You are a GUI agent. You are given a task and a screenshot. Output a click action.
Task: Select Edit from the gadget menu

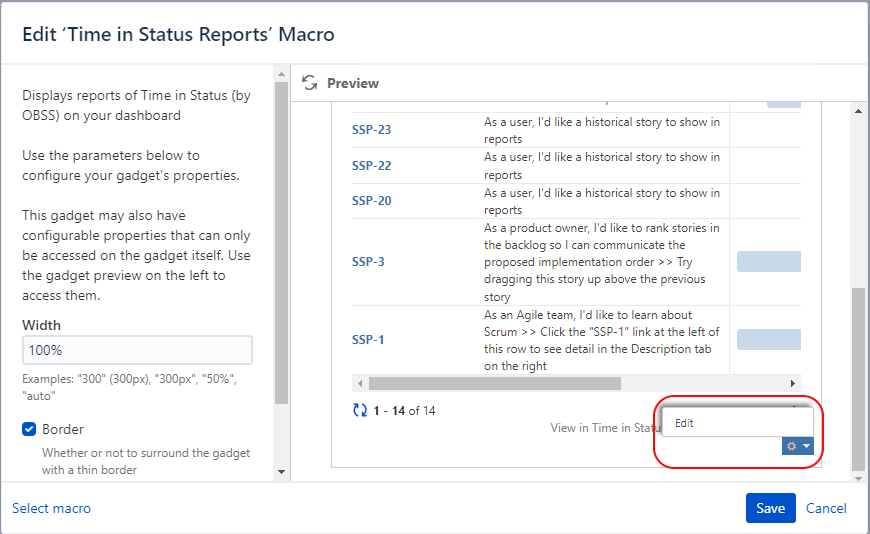click(684, 423)
